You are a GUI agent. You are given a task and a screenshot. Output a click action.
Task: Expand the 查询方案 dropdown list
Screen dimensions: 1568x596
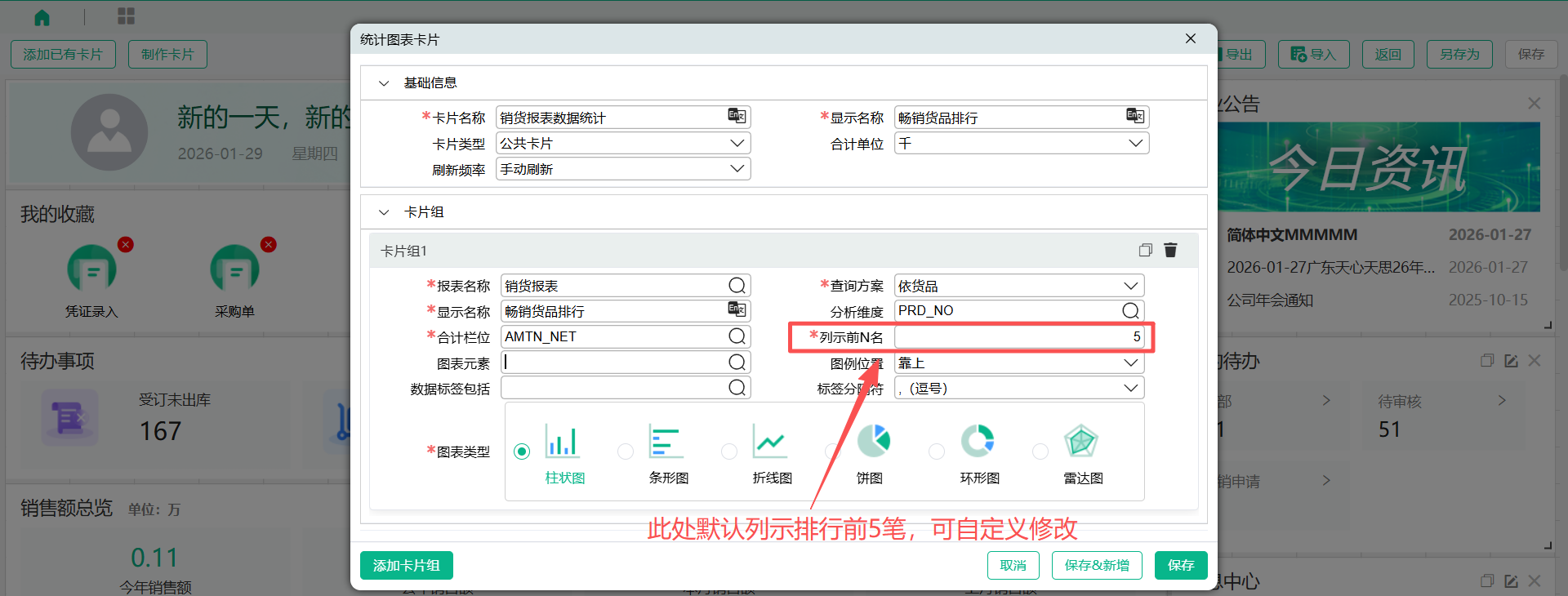coord(1130,286)
